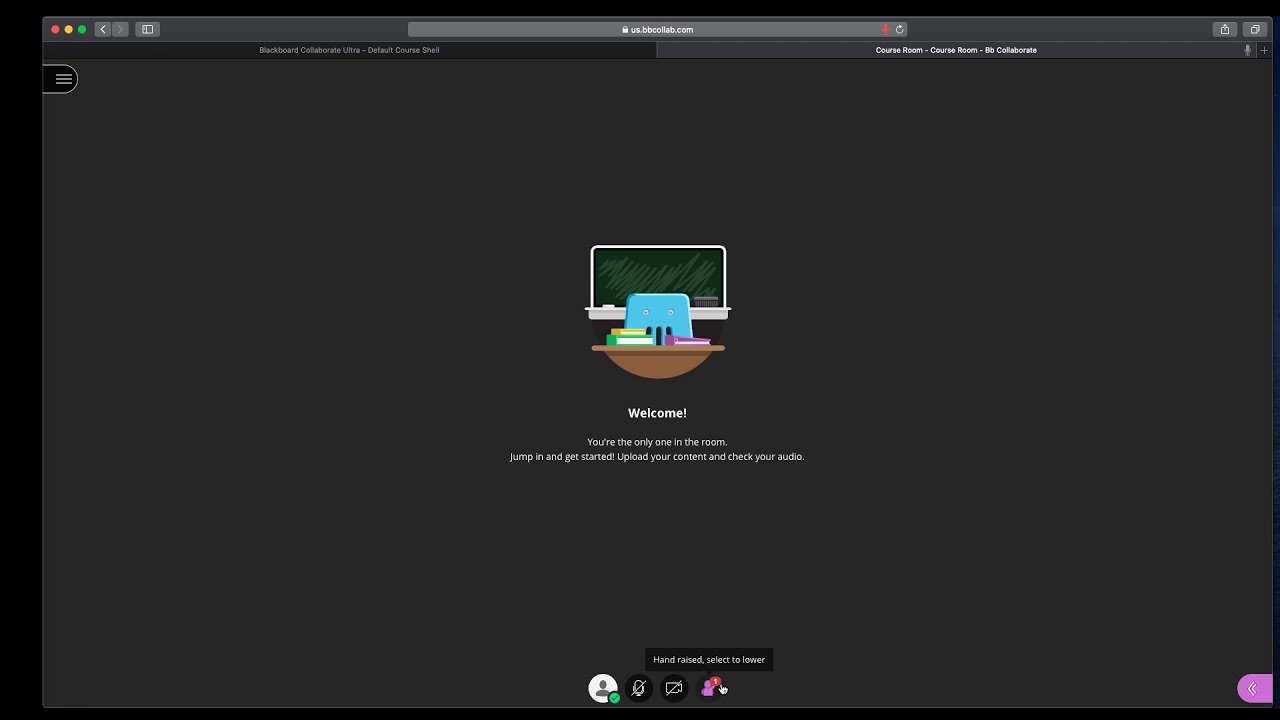Open the Session Menu hamburger icon

63,79
